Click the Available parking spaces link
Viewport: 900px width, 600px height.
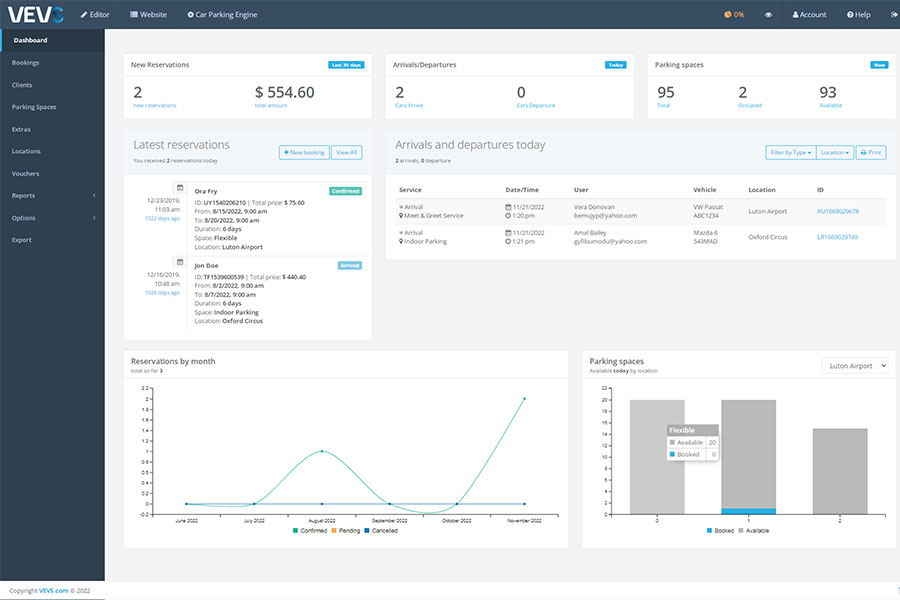[831, 106]
